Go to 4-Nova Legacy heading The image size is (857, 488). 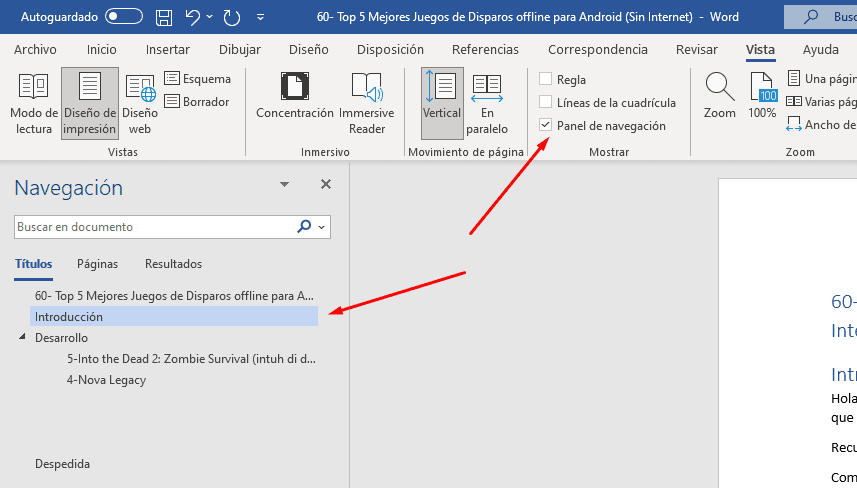(107, 380)
